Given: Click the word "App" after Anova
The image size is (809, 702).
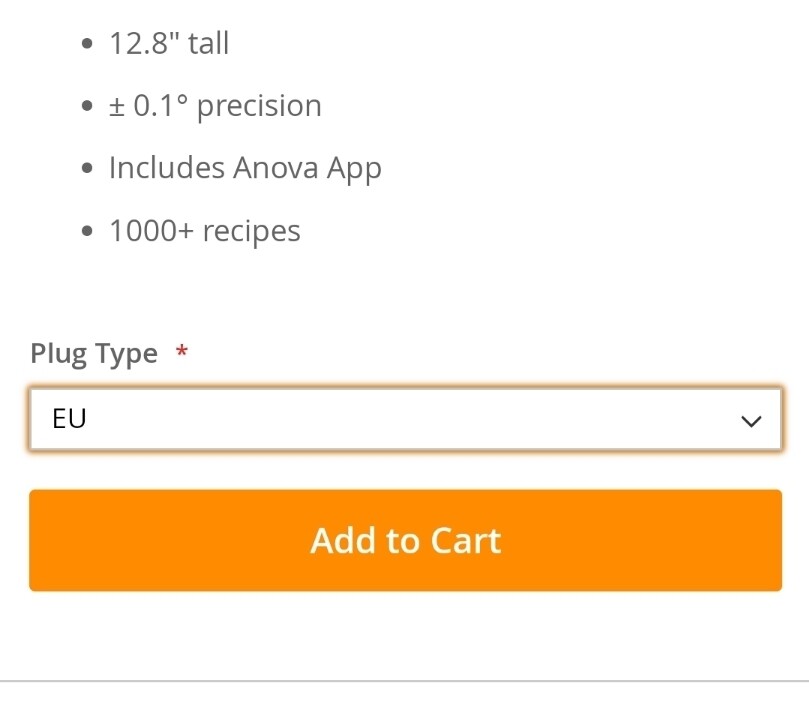Looking at the screenshot, I should click(x=354, y=169).
